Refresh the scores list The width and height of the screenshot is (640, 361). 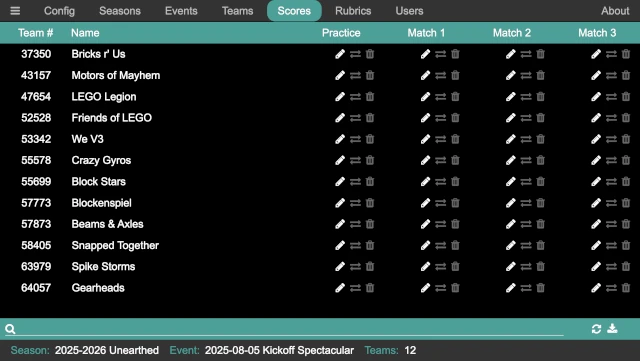596,329
